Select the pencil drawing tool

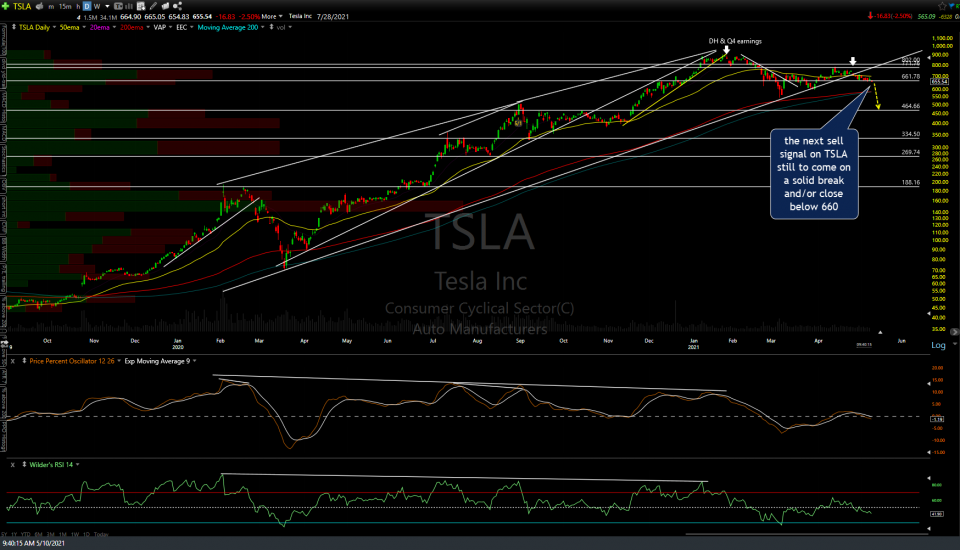tap(153, 6)
